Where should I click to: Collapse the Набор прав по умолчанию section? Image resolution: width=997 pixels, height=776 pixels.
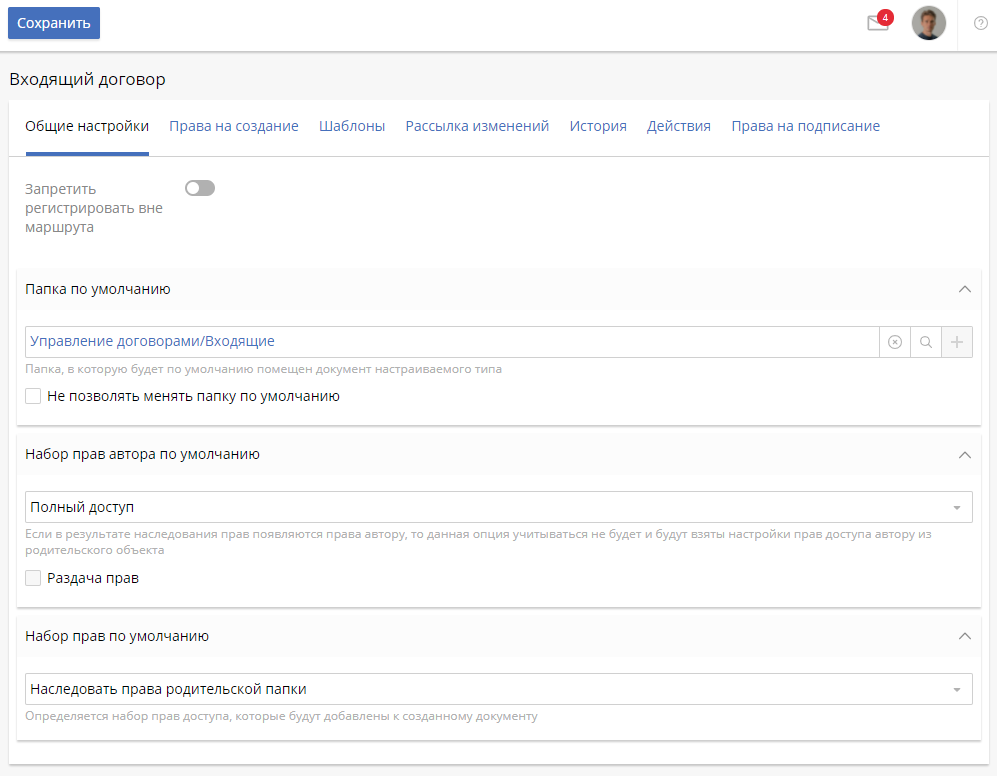[965, 636]
